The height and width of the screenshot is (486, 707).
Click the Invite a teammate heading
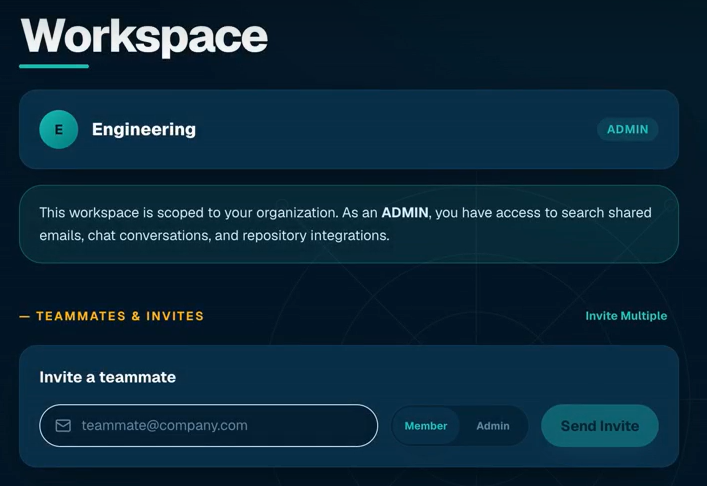(107, 377)
